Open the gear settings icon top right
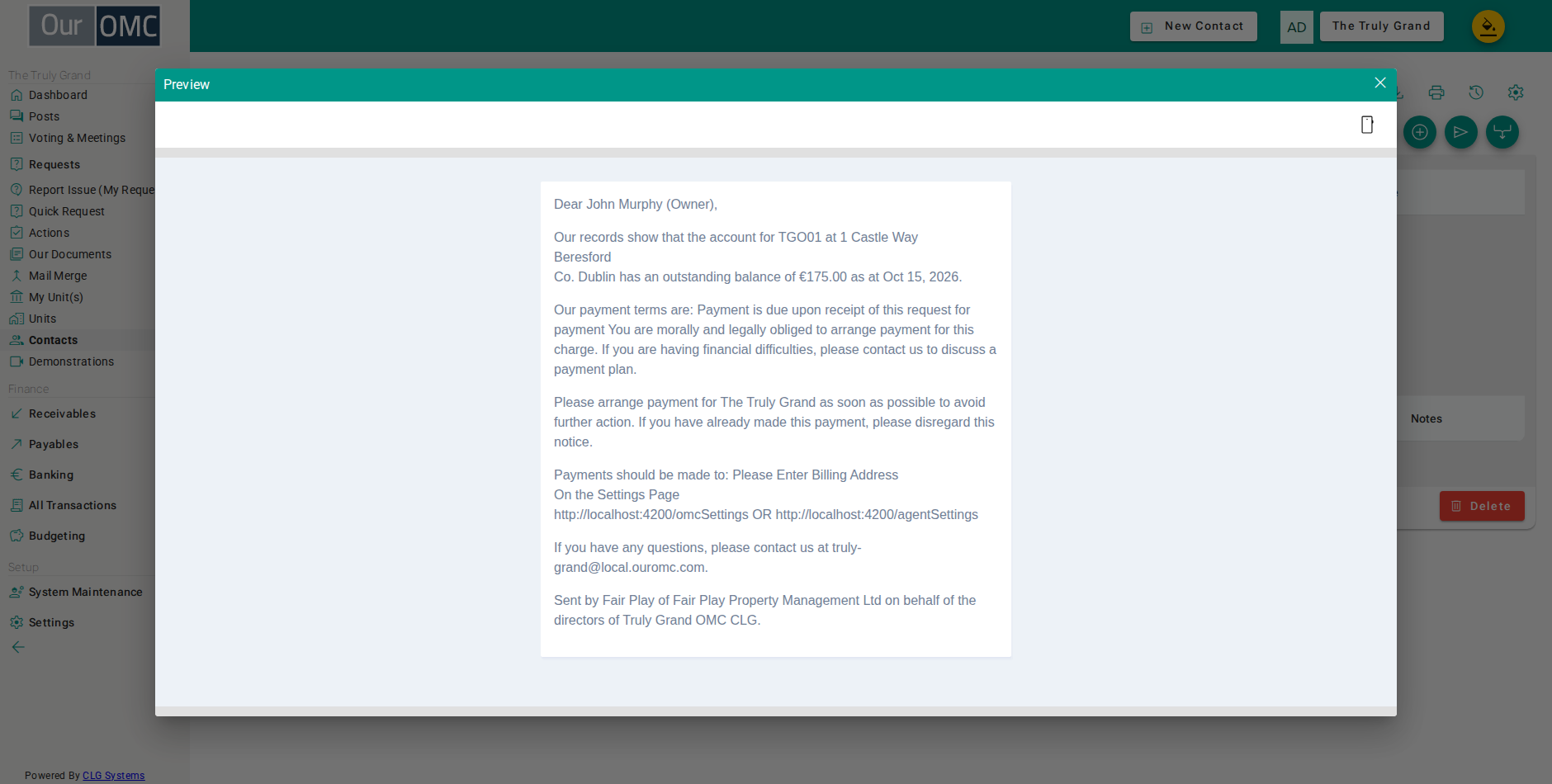 tap(1516, 92)
